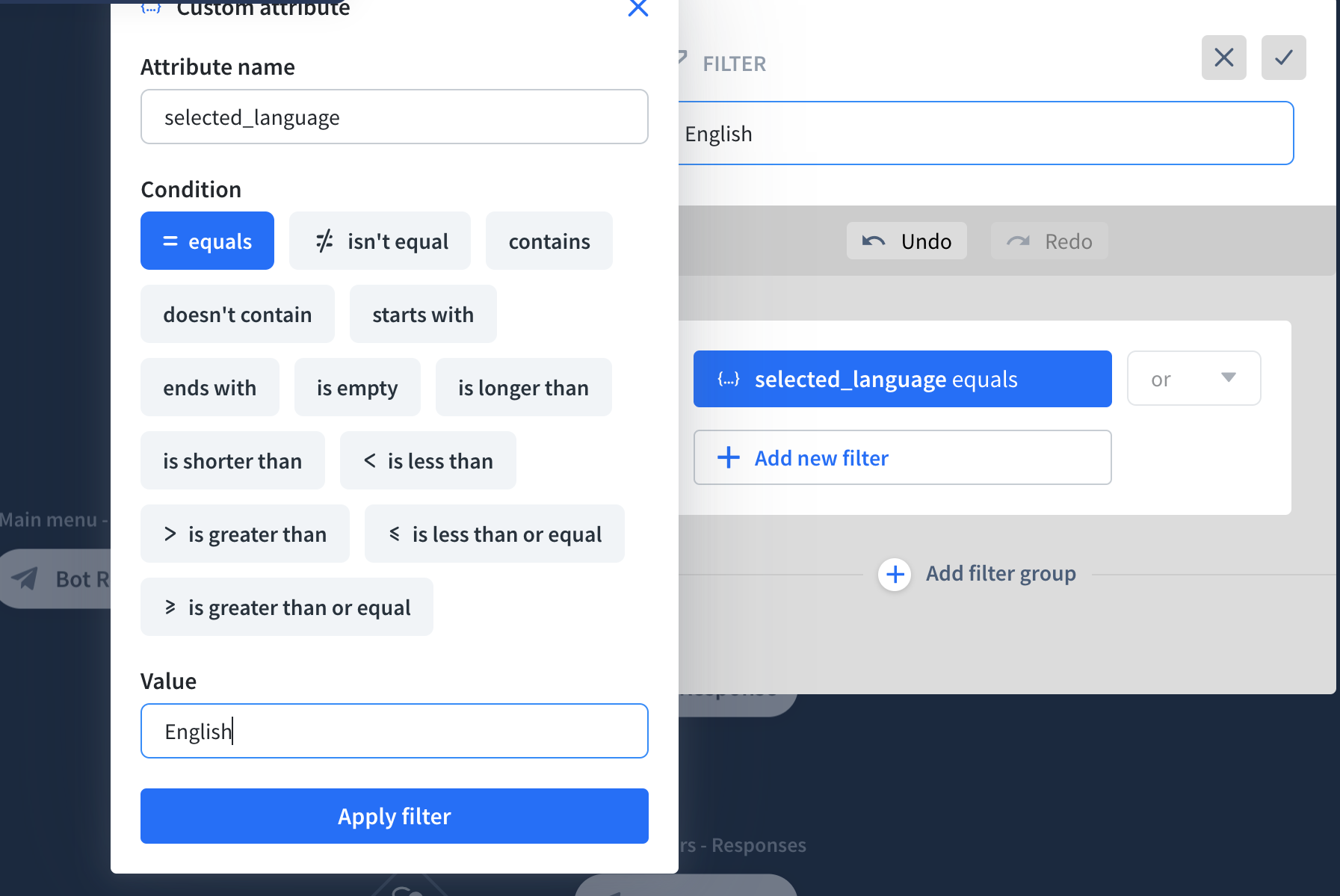Choose is greater than or equal condition
Image resolution: width=1340 pixels, height=896 pixels.
tap(287, 607)
